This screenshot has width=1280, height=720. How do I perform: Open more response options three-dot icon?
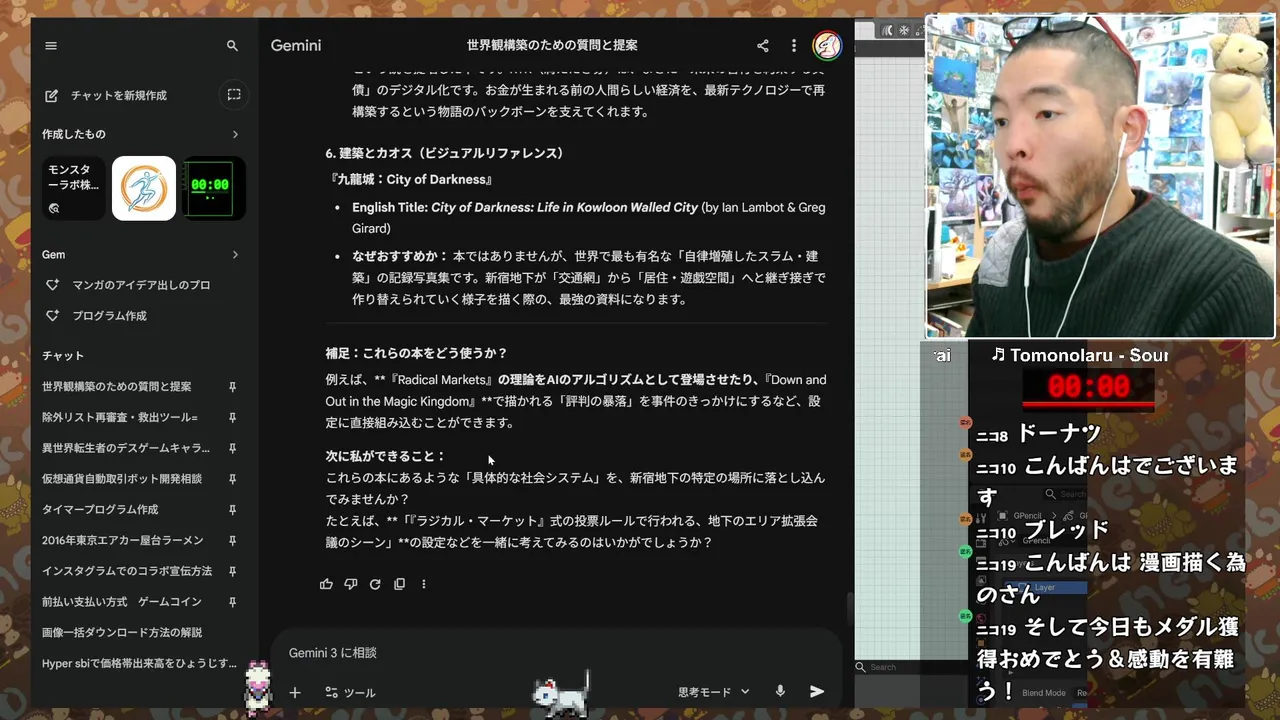tap(423, 584)
